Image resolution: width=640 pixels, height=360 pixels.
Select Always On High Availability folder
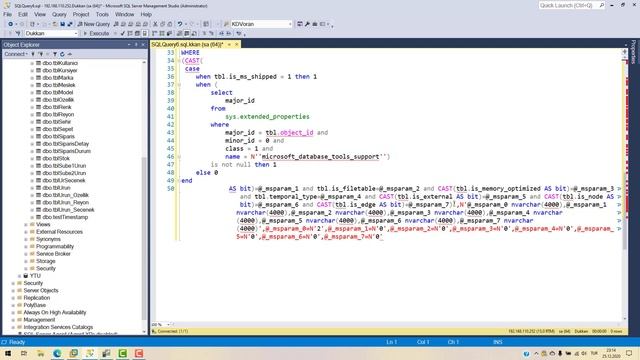(x=55, y=313)
